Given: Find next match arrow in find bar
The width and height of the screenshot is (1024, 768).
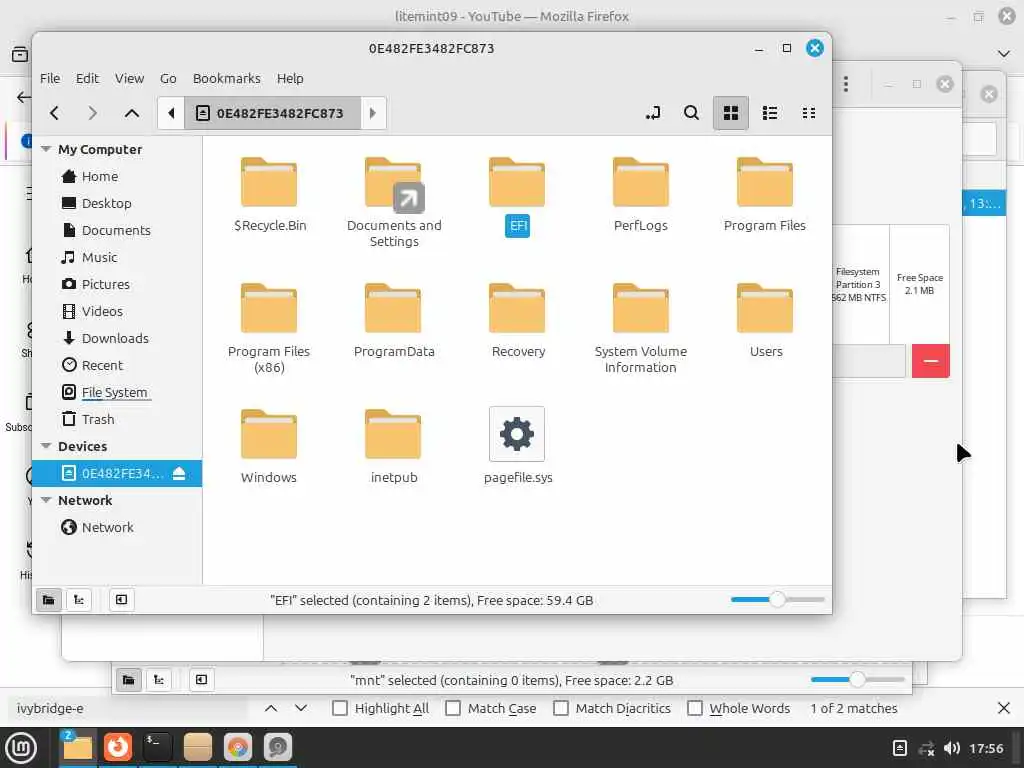Looking at the screenshot, I should tap(301, 708).
